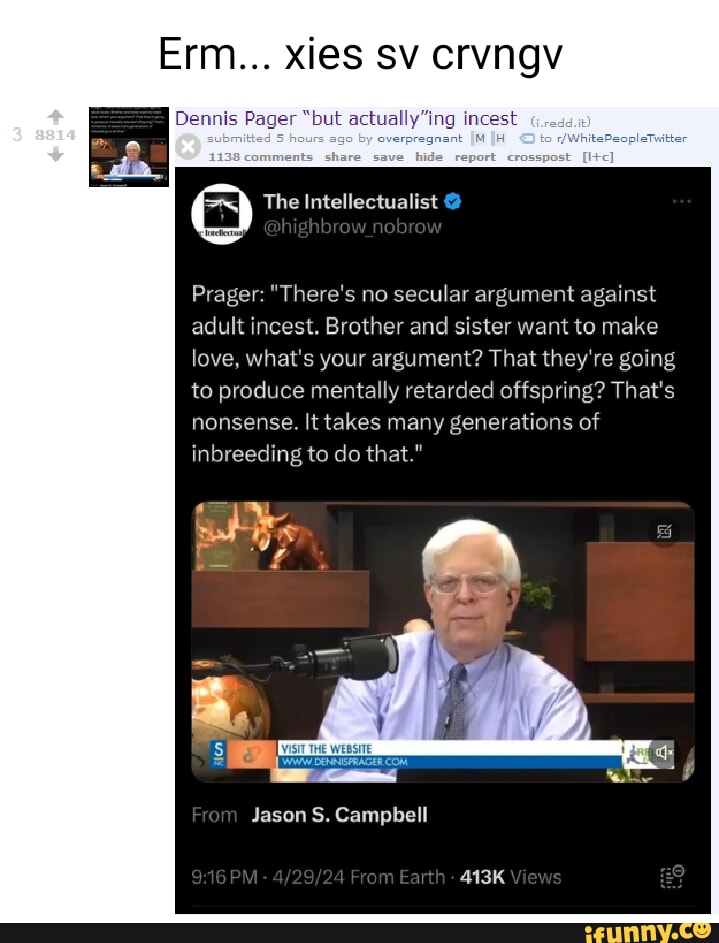Click the @highbrow_nobrow handle
The height and width of the screenshot is (943, 719).
[x=352, y=227]
